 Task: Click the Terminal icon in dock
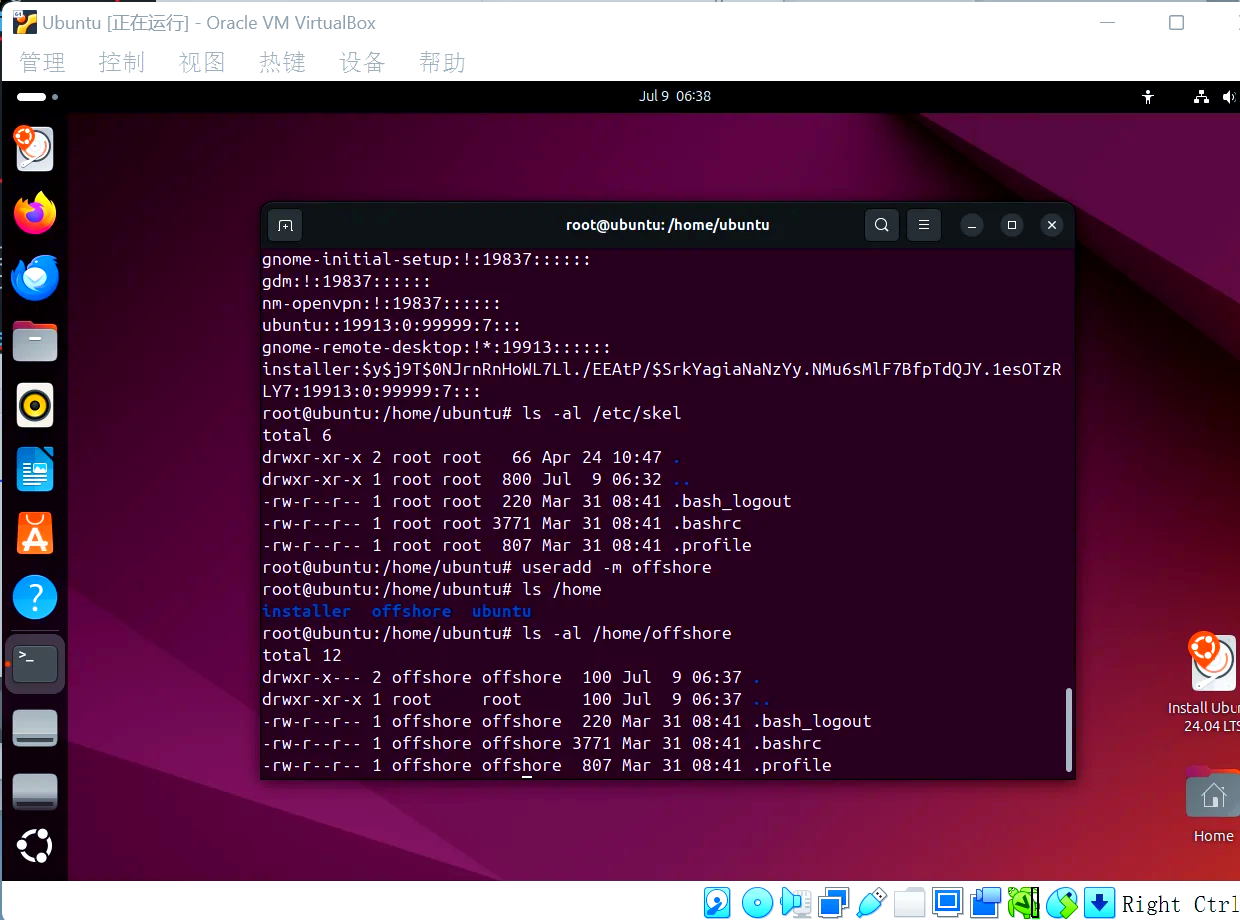pyautogui.click(x=35, y=663)
